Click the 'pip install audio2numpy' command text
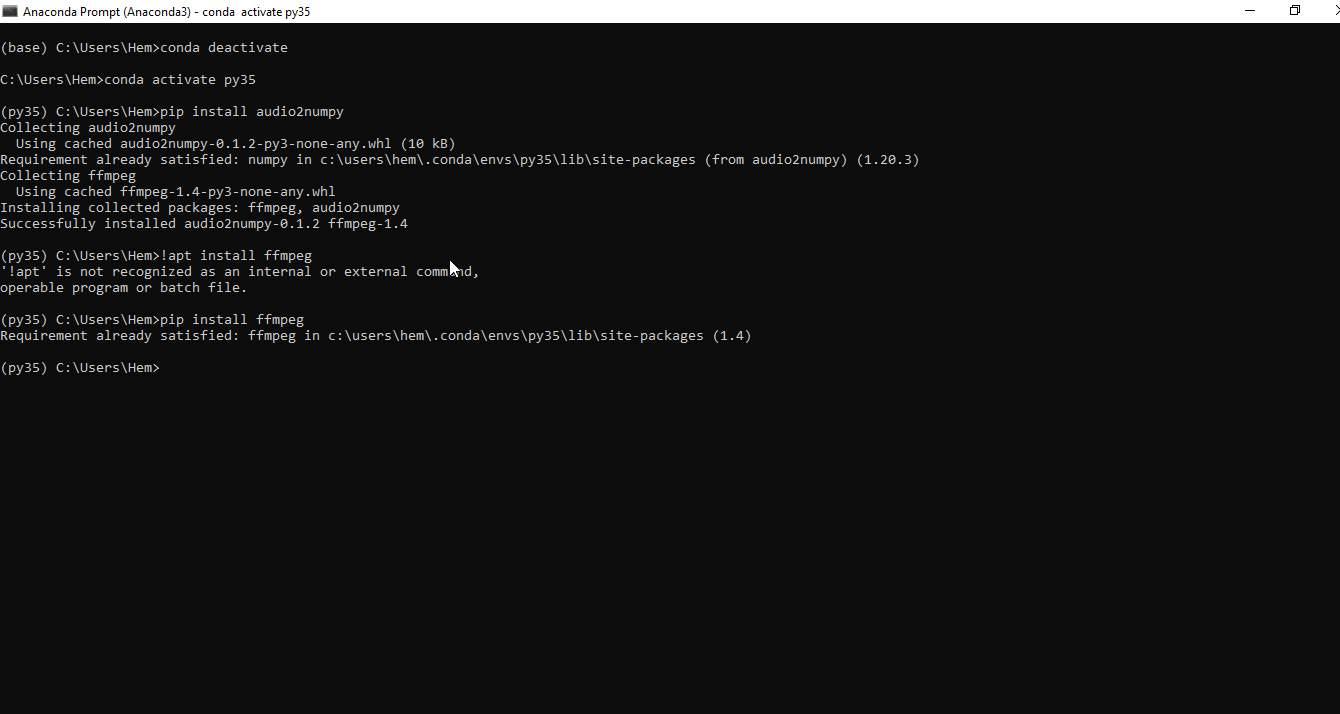Image resolution: width=1340 pixels, height=714 pixels. coord(252,111)
